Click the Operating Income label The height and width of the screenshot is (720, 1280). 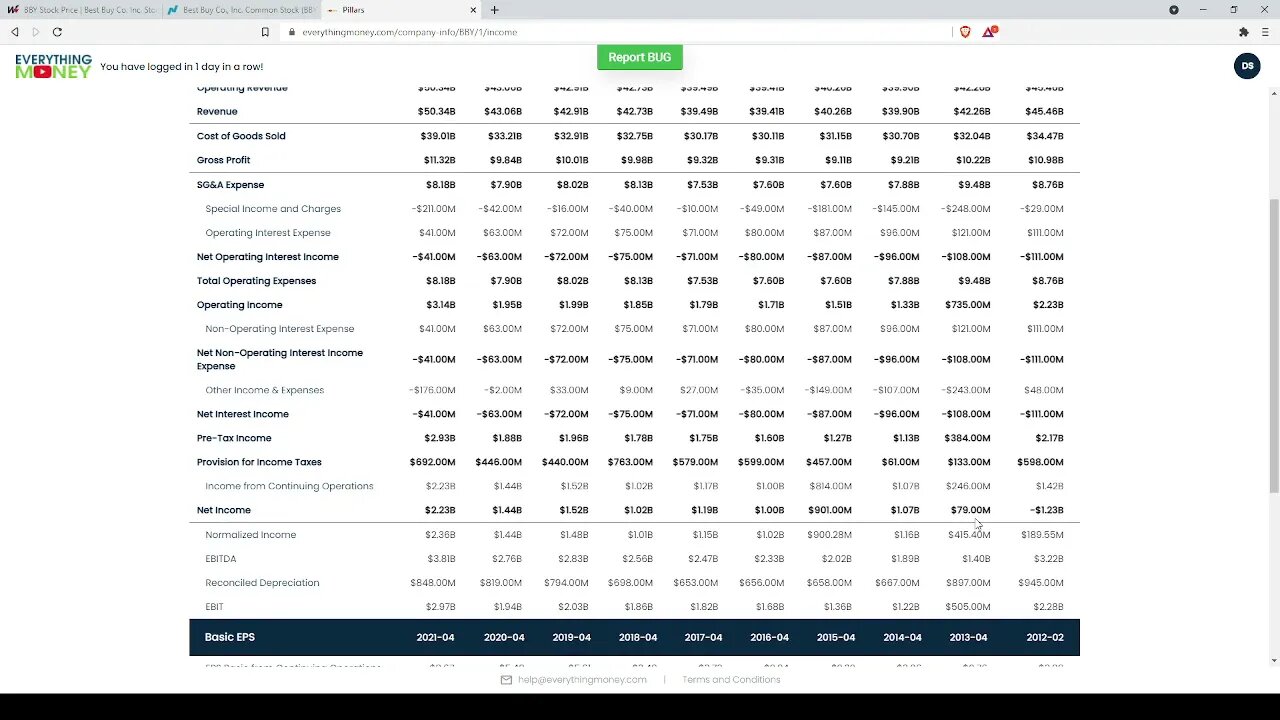240,305
